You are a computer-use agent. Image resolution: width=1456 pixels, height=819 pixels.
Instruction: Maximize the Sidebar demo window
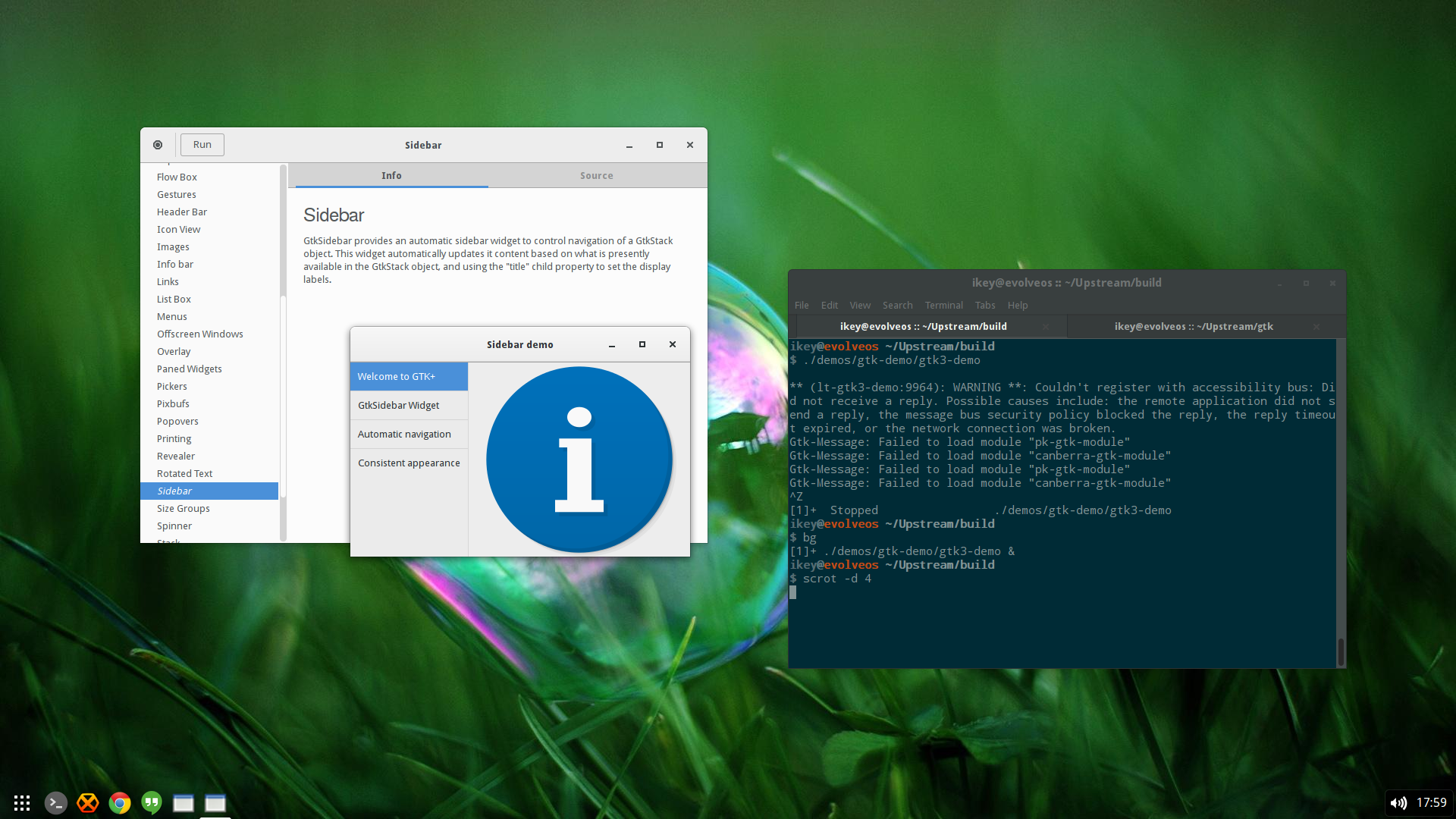tap(642, 344)
